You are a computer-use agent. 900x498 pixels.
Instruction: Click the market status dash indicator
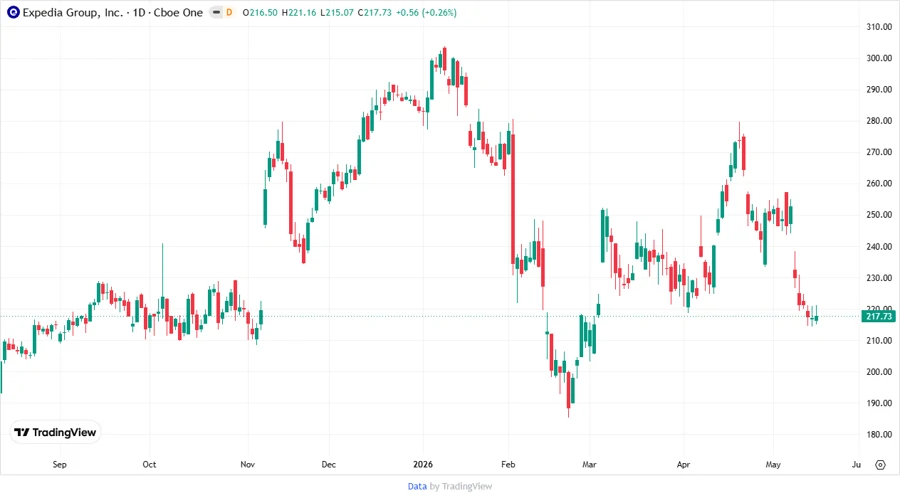click(x=216, y=12)
